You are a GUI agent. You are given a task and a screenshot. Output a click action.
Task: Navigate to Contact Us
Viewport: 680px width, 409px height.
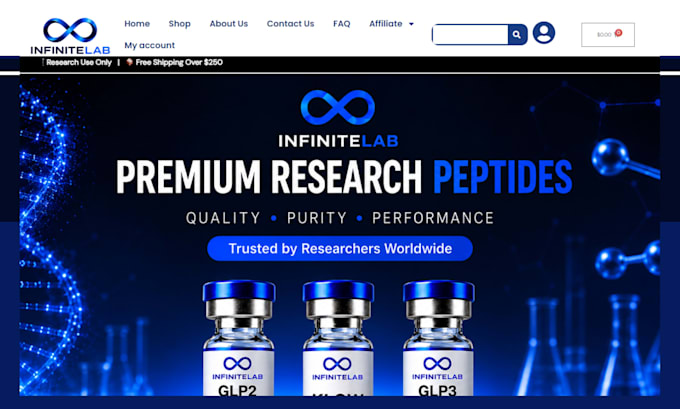[290, 24]
